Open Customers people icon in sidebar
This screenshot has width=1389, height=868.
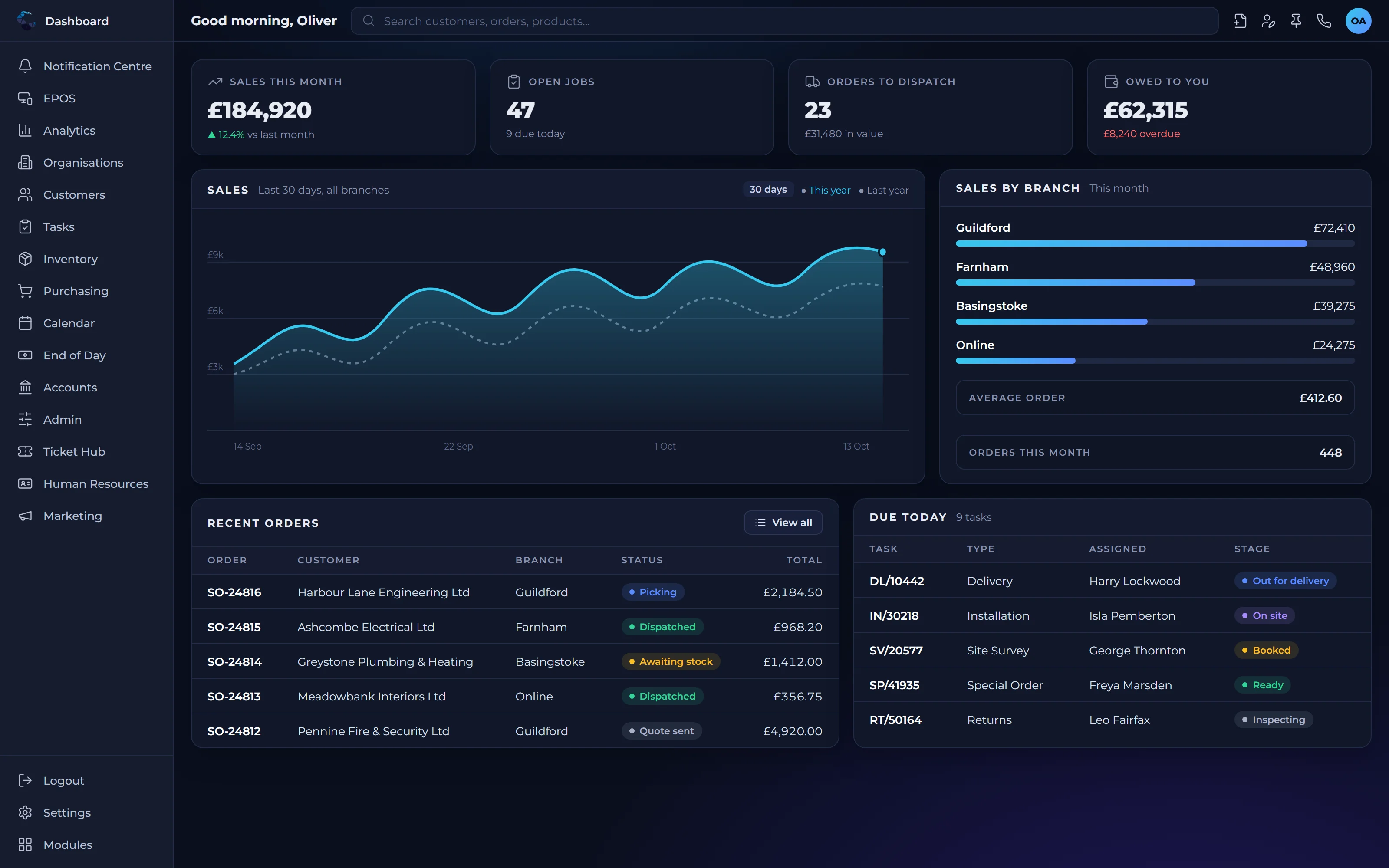tap(25, 194)
